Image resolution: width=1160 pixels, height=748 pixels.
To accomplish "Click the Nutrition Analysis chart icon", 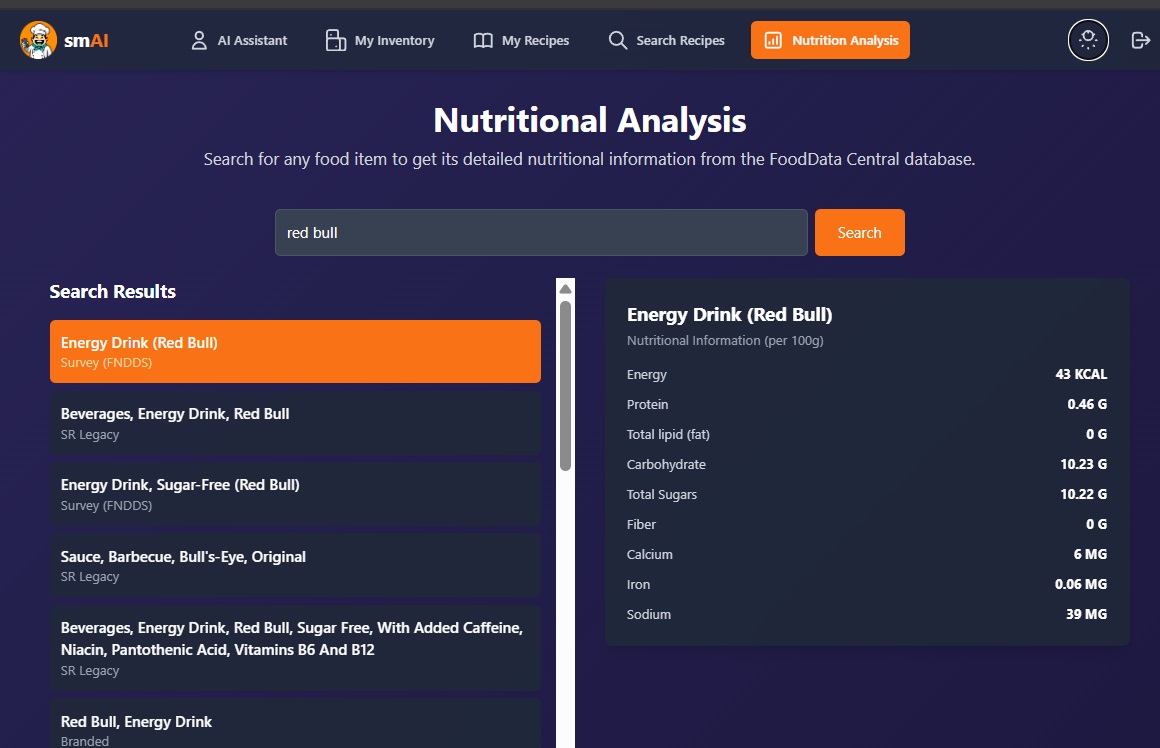I will pos(773,41).
